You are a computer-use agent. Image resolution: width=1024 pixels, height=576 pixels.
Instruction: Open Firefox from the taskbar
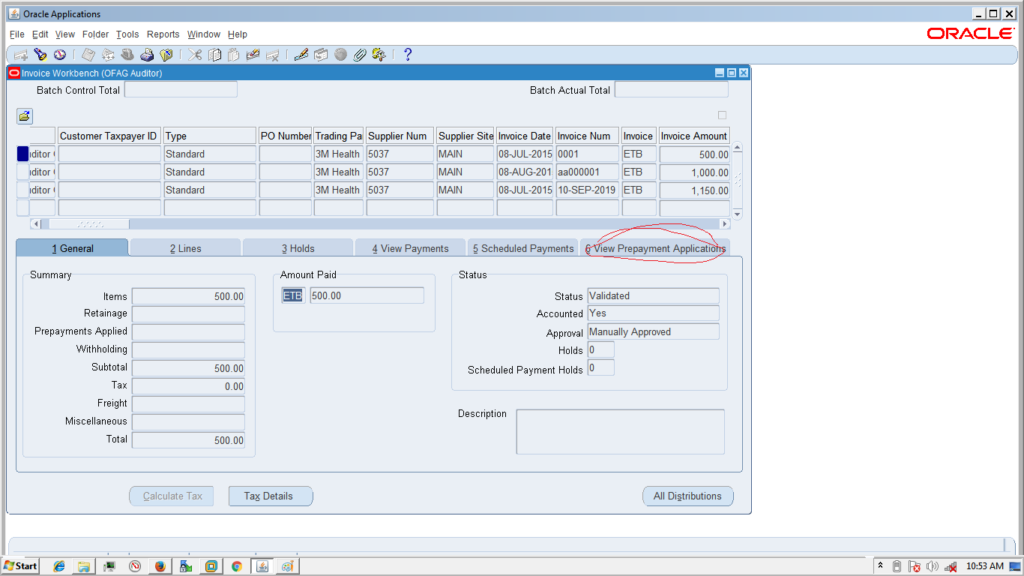160,566
